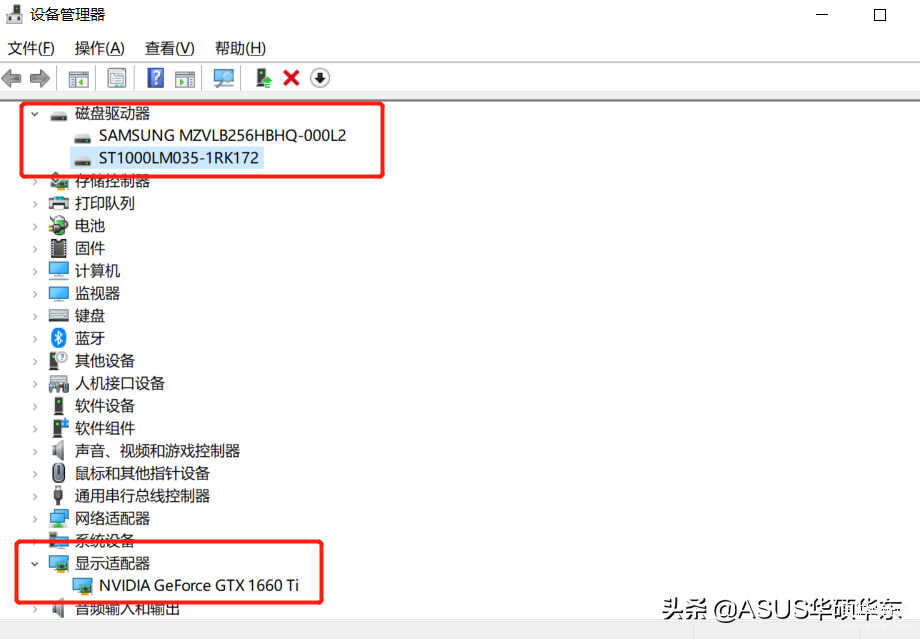Click the Update driver green arrow icon
This screenshot has width=920, height=639.
coord(263,78)
